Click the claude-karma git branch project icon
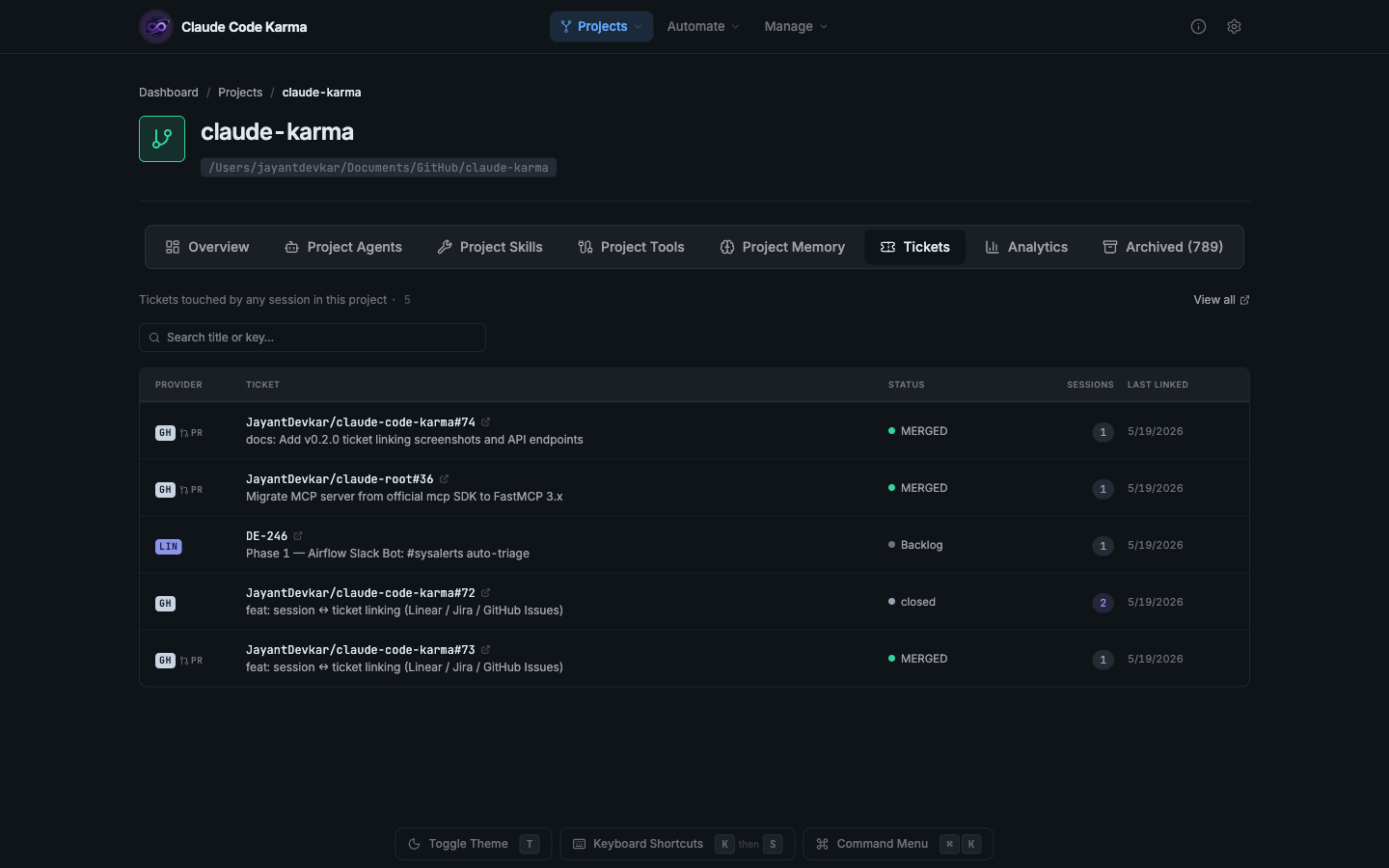 click(162, 139)
